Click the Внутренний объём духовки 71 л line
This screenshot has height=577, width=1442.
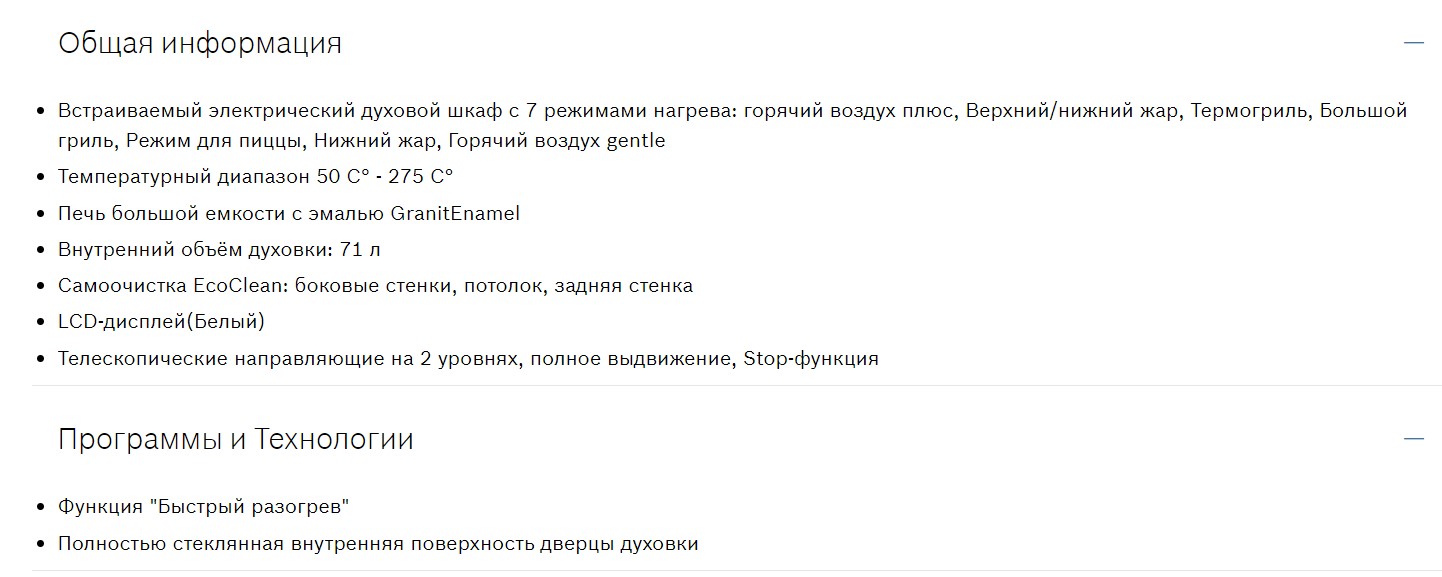219,250
